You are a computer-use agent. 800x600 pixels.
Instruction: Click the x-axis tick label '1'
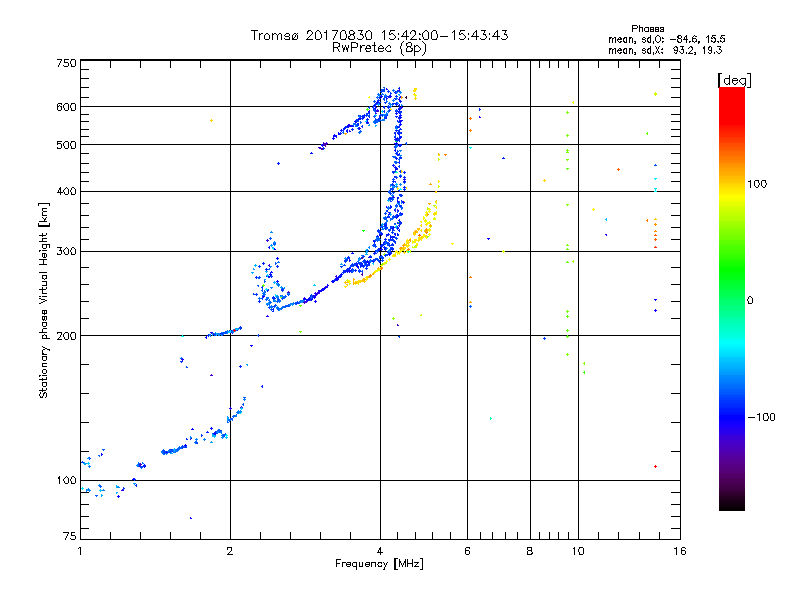tap(80, 551)
